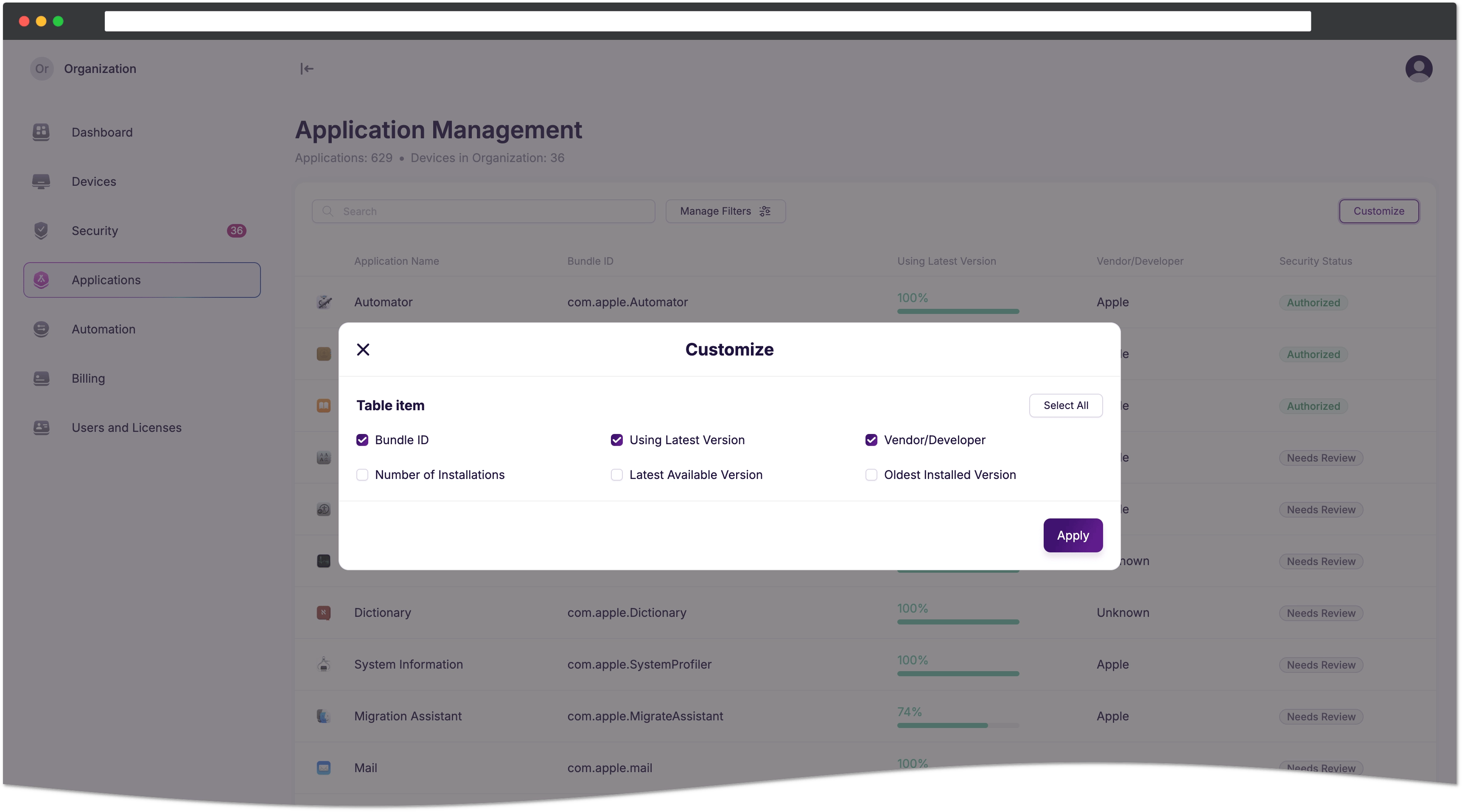Enable the Number of Installations checkbox
1462x812 pixels.
click(362, 474)
